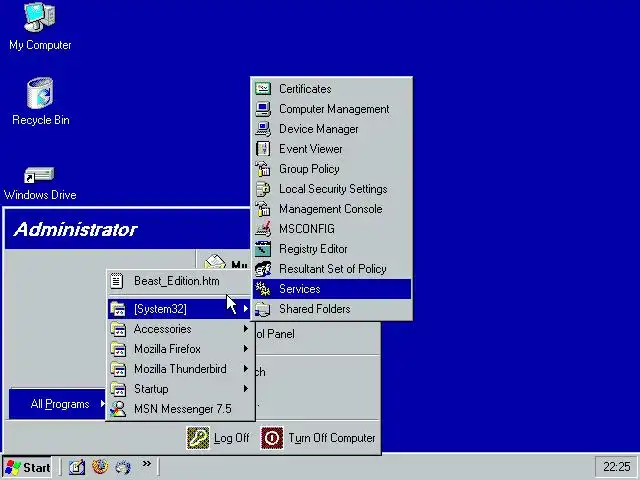Click the "Startup" folder label text
The image size is (640, 480).
point(151,389)
